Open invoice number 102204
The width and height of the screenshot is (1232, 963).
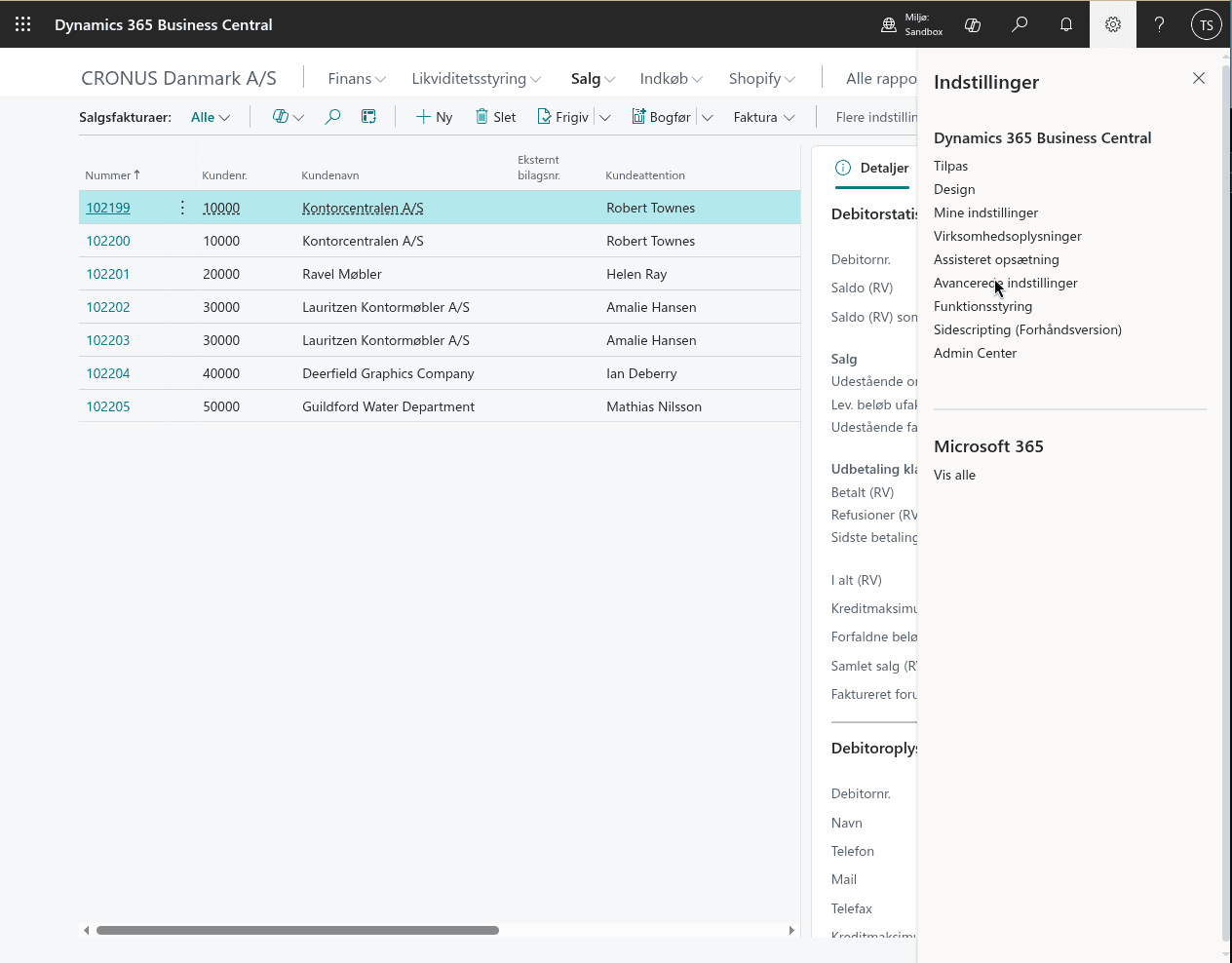click(107, 373)
